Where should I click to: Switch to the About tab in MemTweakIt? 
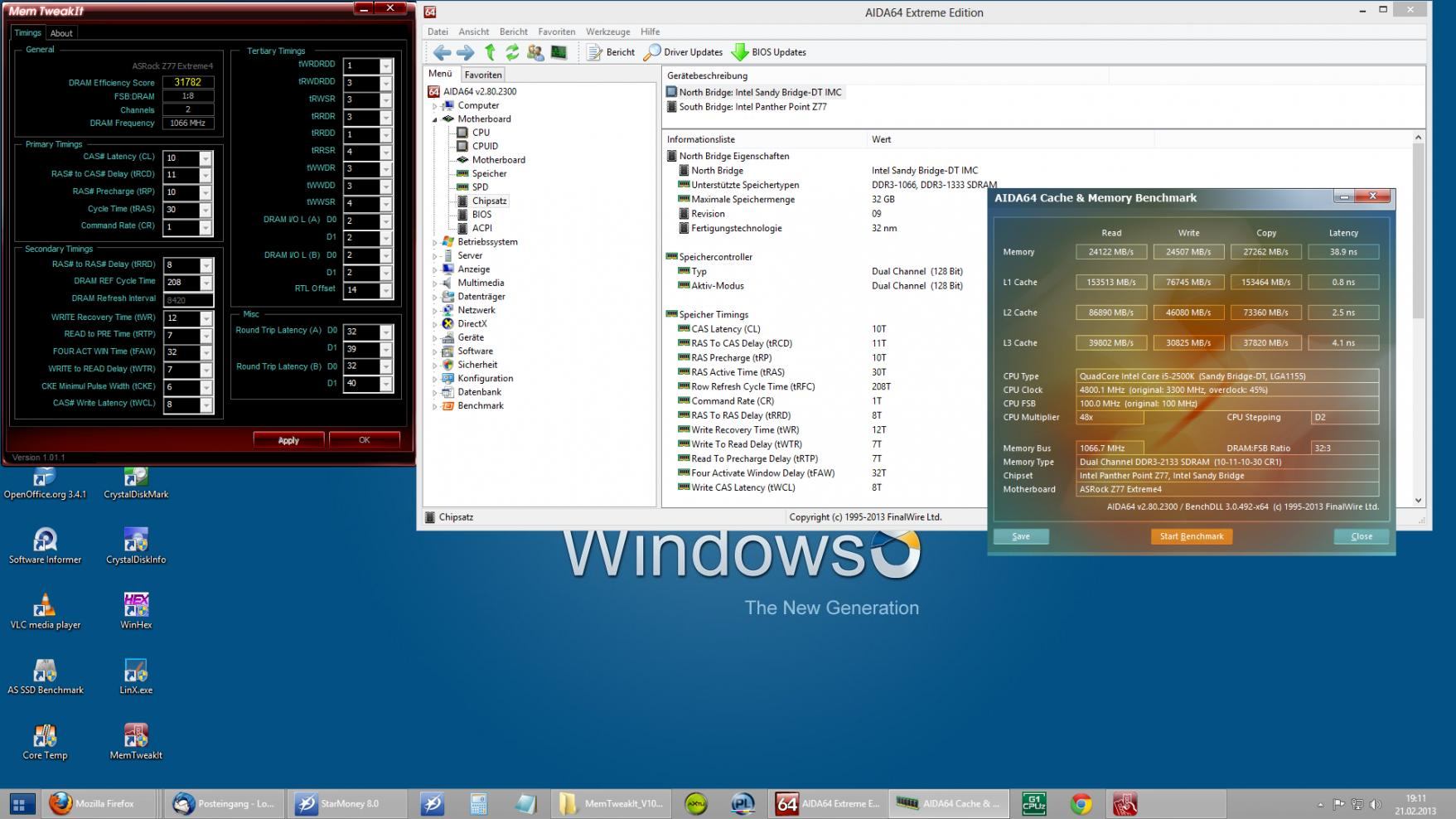pyautogui.click(x=61, y=33)
